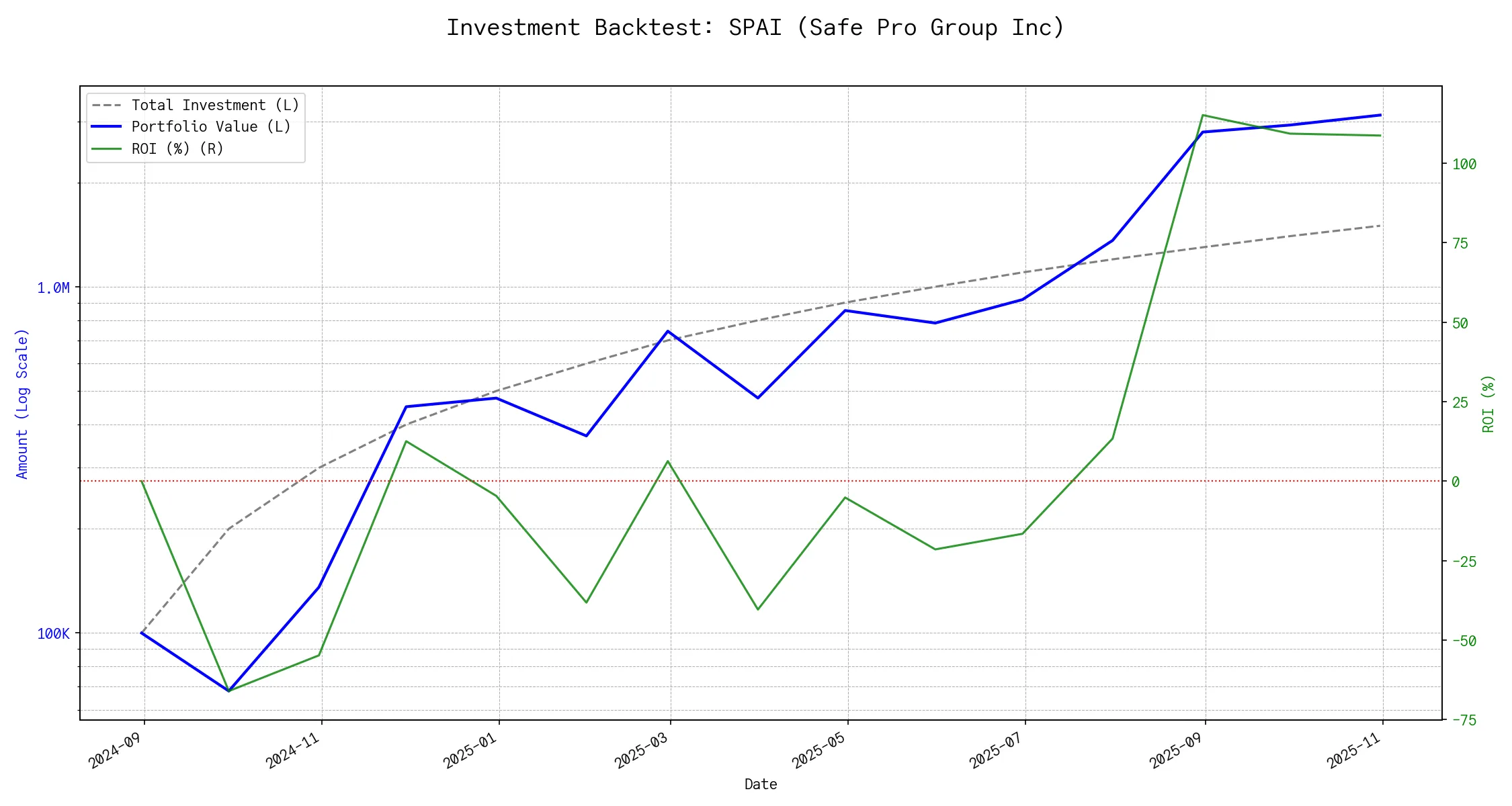Screen dimensions: 1512x806
Task: Click the chart title Investment Backtest SPAI
Action: 755,28
